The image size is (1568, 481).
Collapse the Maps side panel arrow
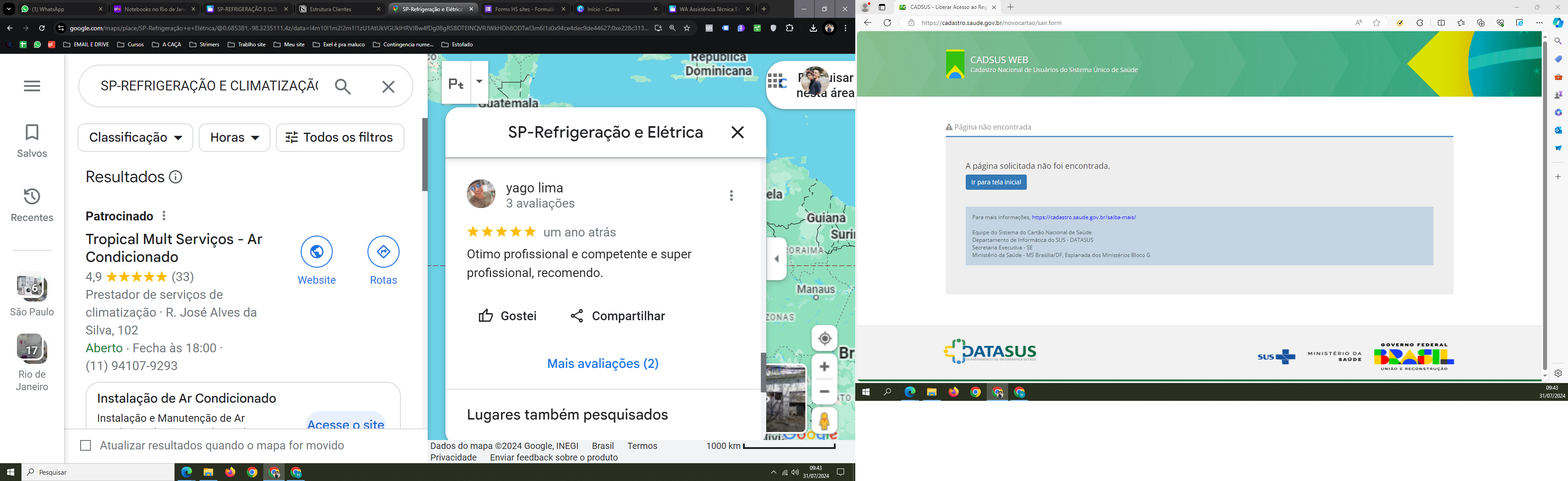(777, 259)
